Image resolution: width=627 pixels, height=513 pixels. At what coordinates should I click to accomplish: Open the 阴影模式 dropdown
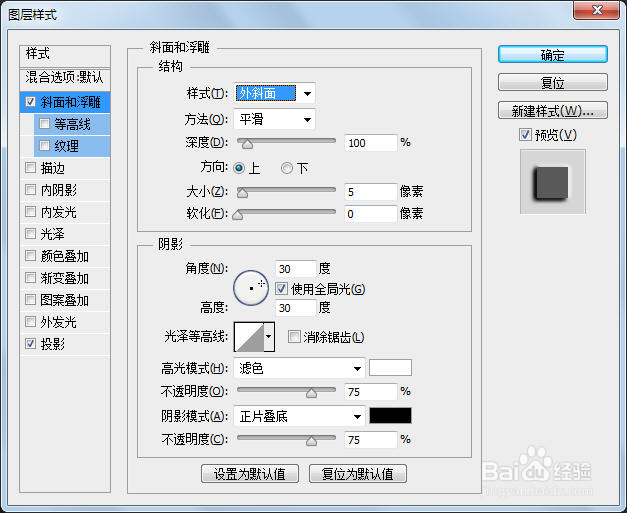coord(300,417)
